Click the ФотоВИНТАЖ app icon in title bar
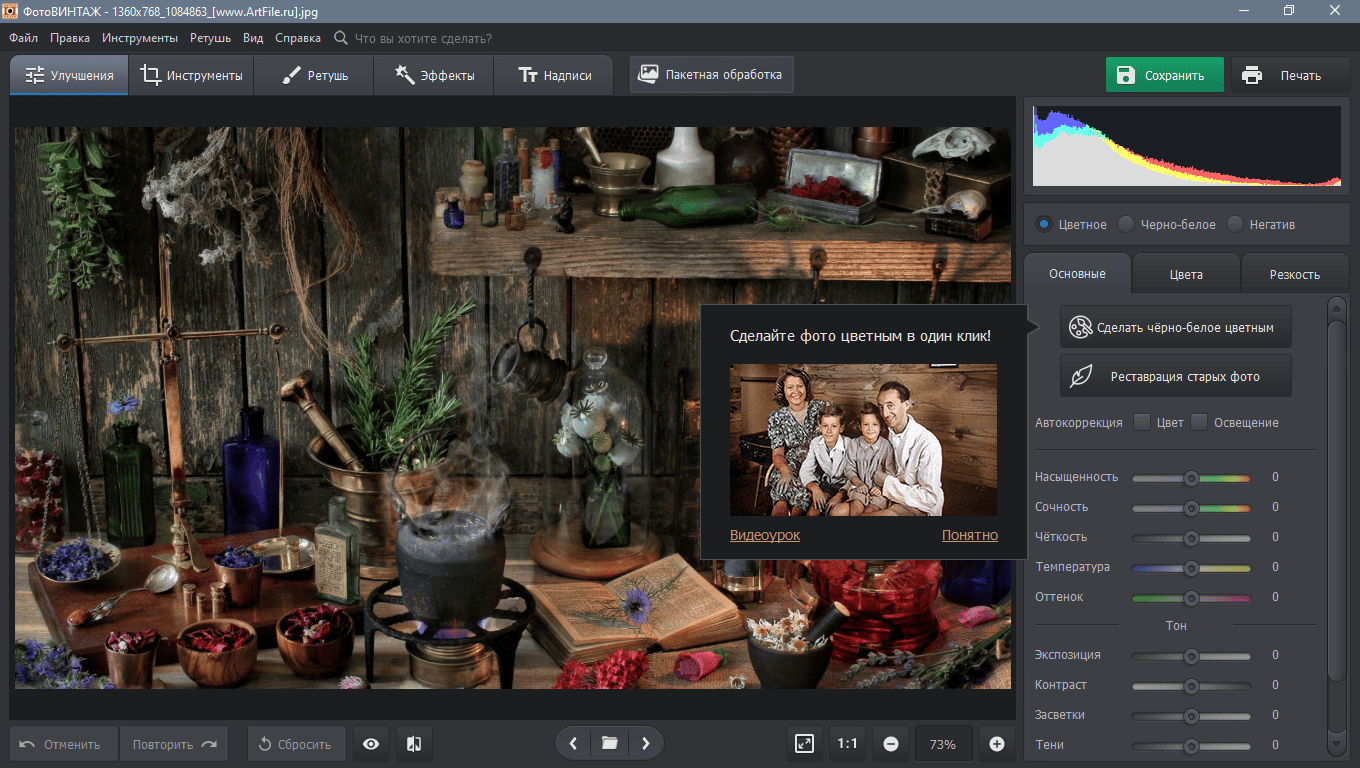Image resolution: width=1360 pixels, height=768 pixels. [x=12, y=9]
